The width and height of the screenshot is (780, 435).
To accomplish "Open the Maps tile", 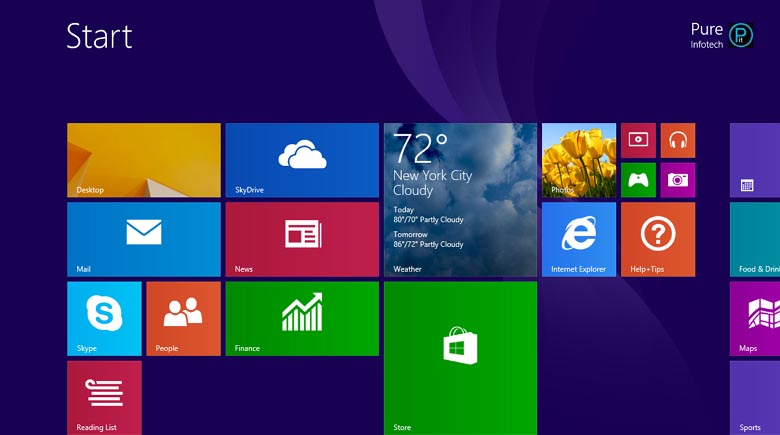I will pyautogui.click(x=755, y=319).
